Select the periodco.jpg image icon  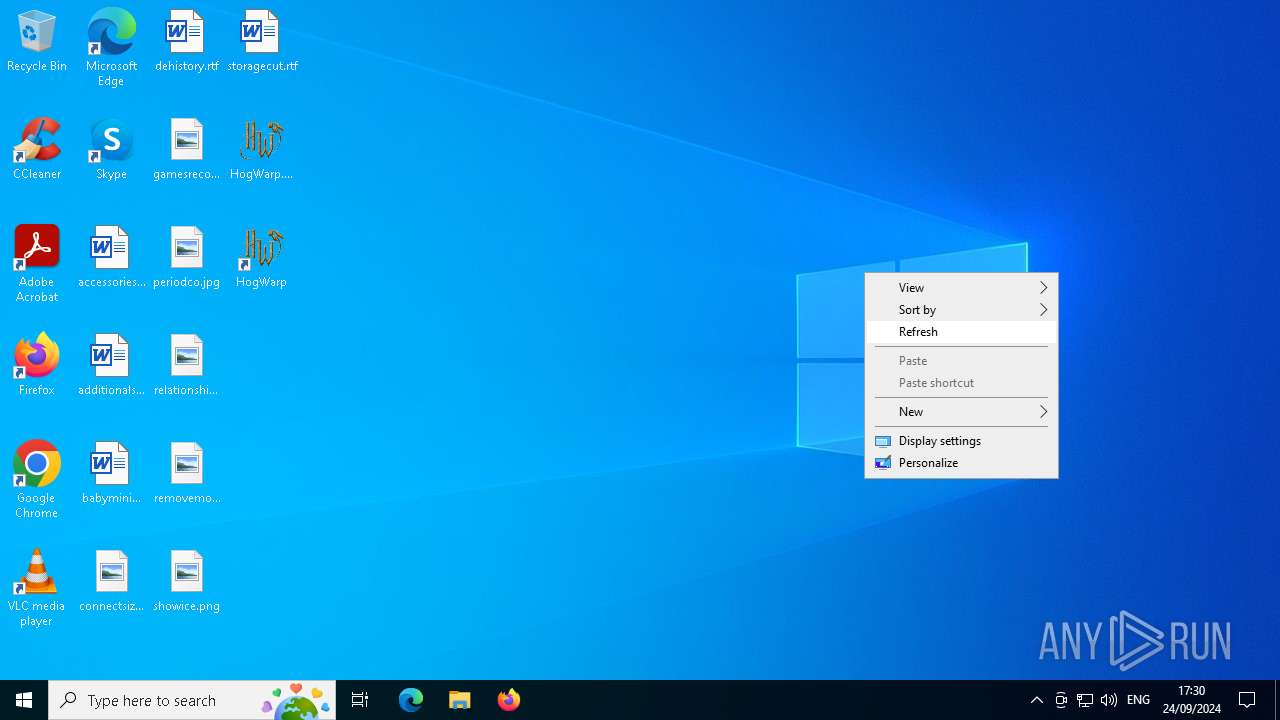tap(186, 258)
